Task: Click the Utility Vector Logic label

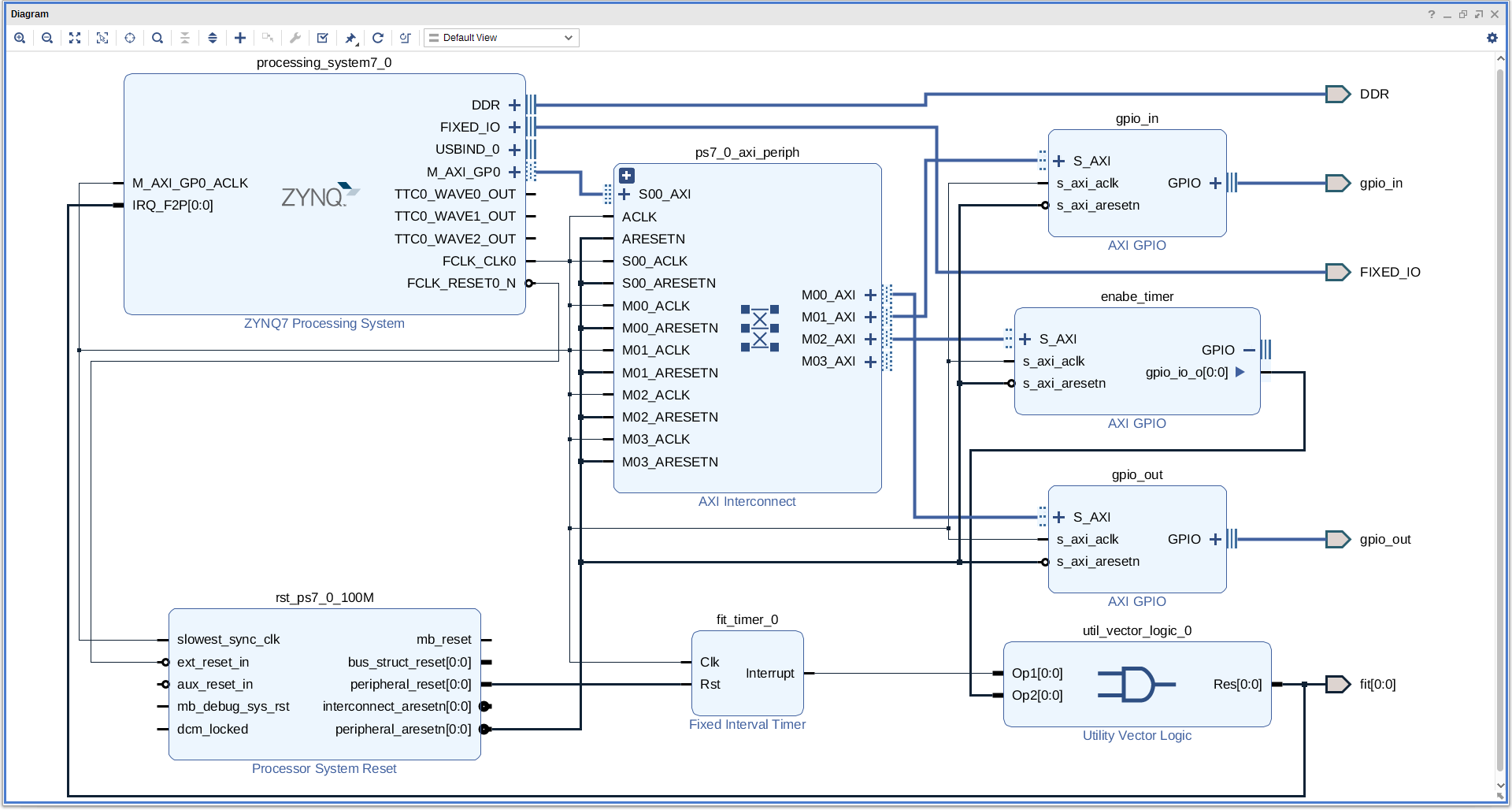Action: click(1137, 735)
